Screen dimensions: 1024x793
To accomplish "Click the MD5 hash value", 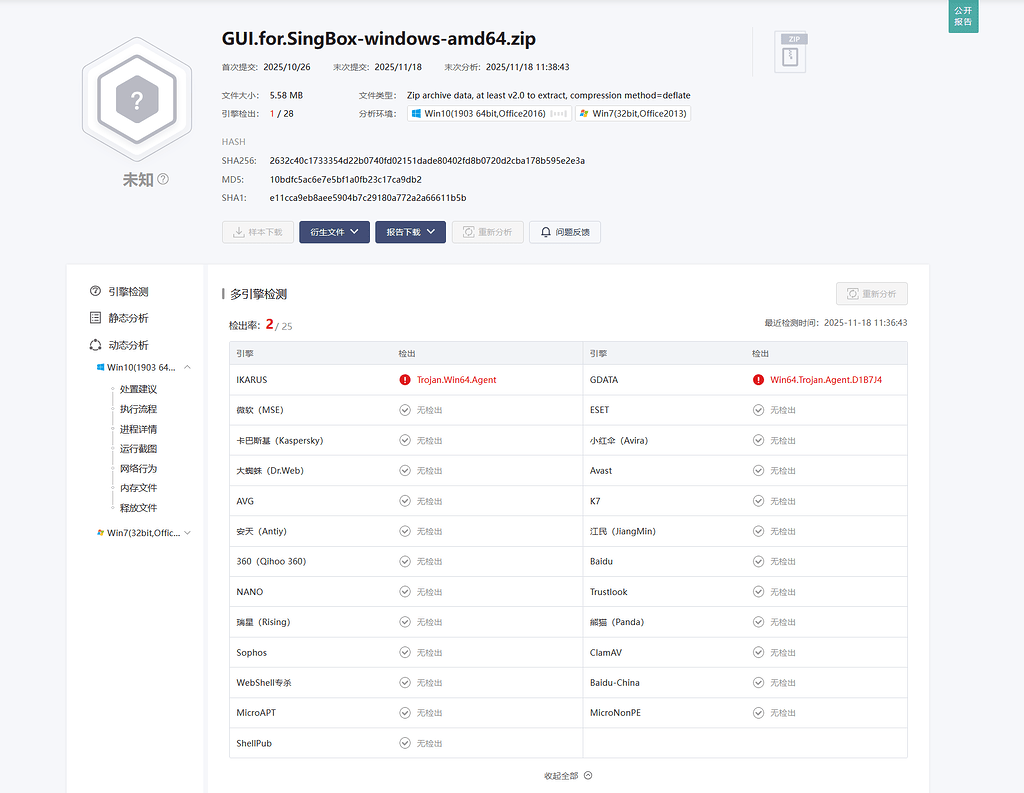I will click(x=345, y=180).
